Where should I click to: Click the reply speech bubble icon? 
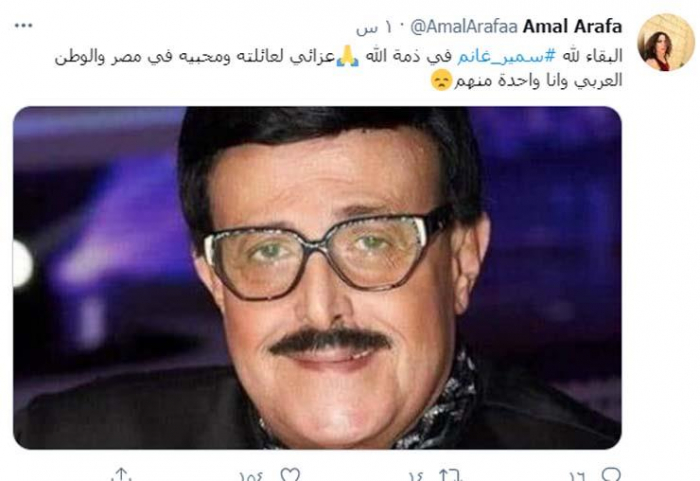(x=611, y=474)
